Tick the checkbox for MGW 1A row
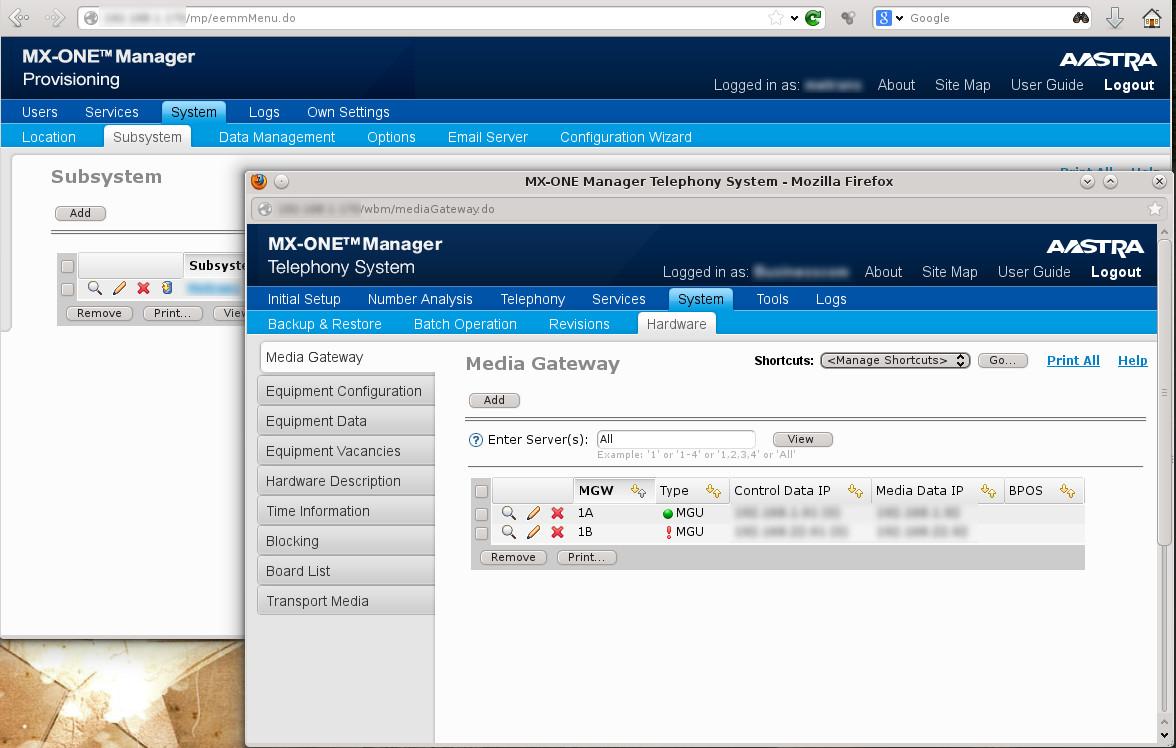The height and width of the screenshot is (748, 1176). (482, 514)
